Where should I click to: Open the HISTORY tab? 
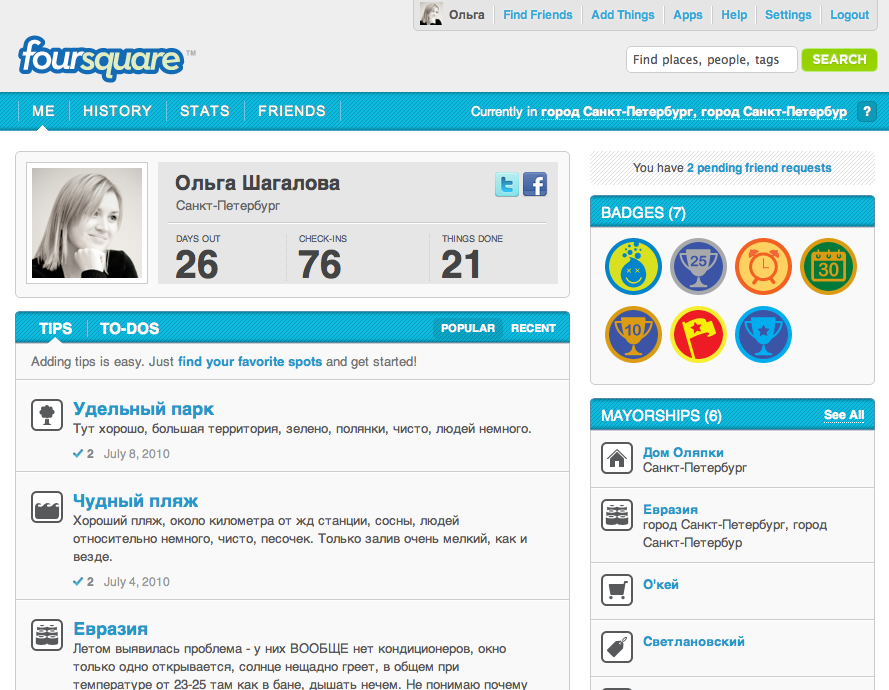pyautogui.click(x=117, y=111)
